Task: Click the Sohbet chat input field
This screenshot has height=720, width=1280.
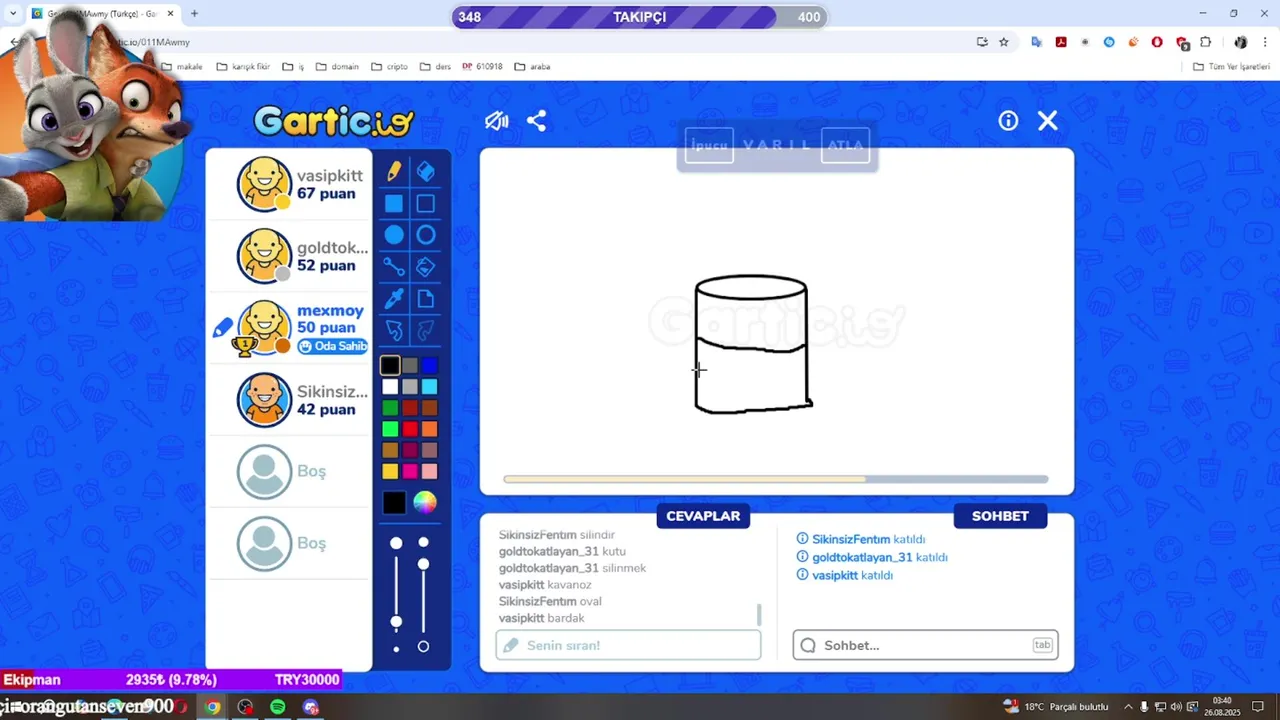Action: (925, 645)
